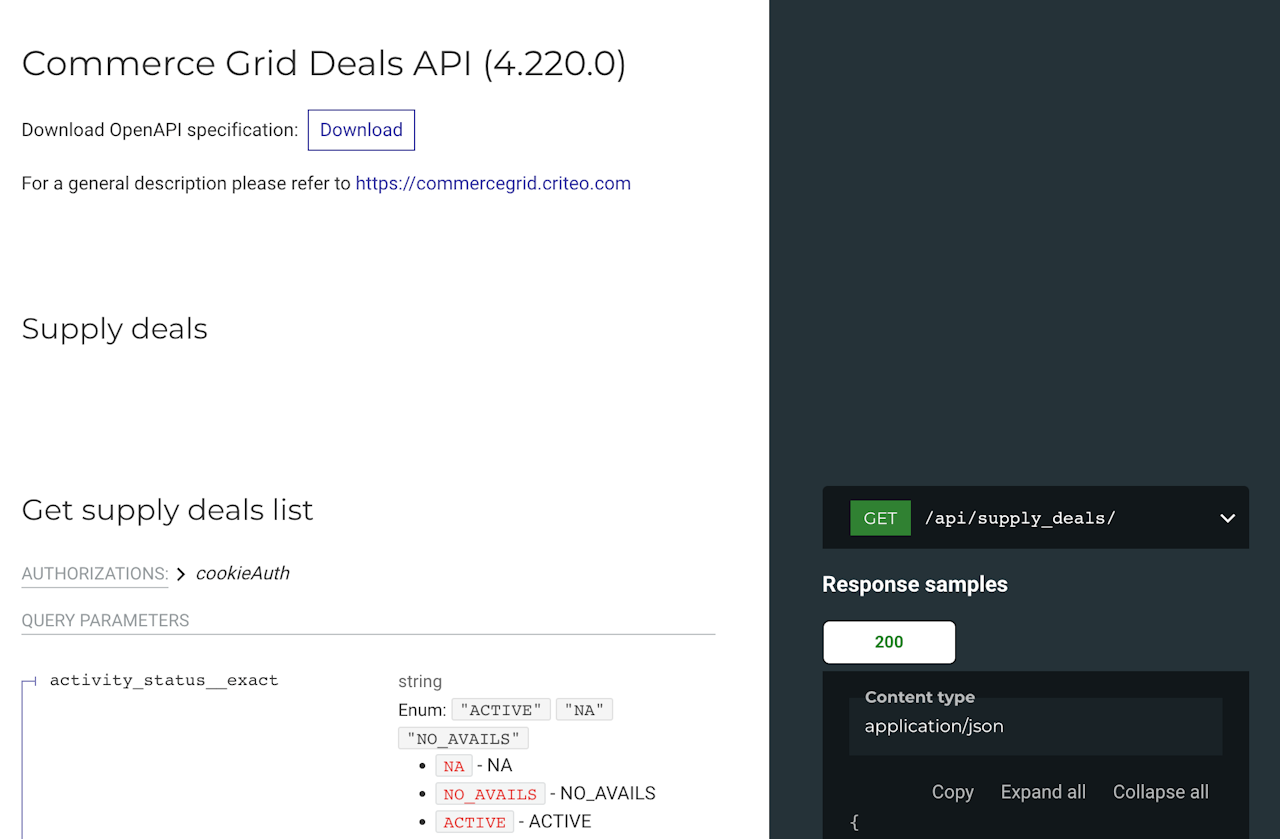The width and height of the screenshot is (1280, 839).
Task: Expand the cookieAuth authorizations chevron
Action: pos(181,574)
